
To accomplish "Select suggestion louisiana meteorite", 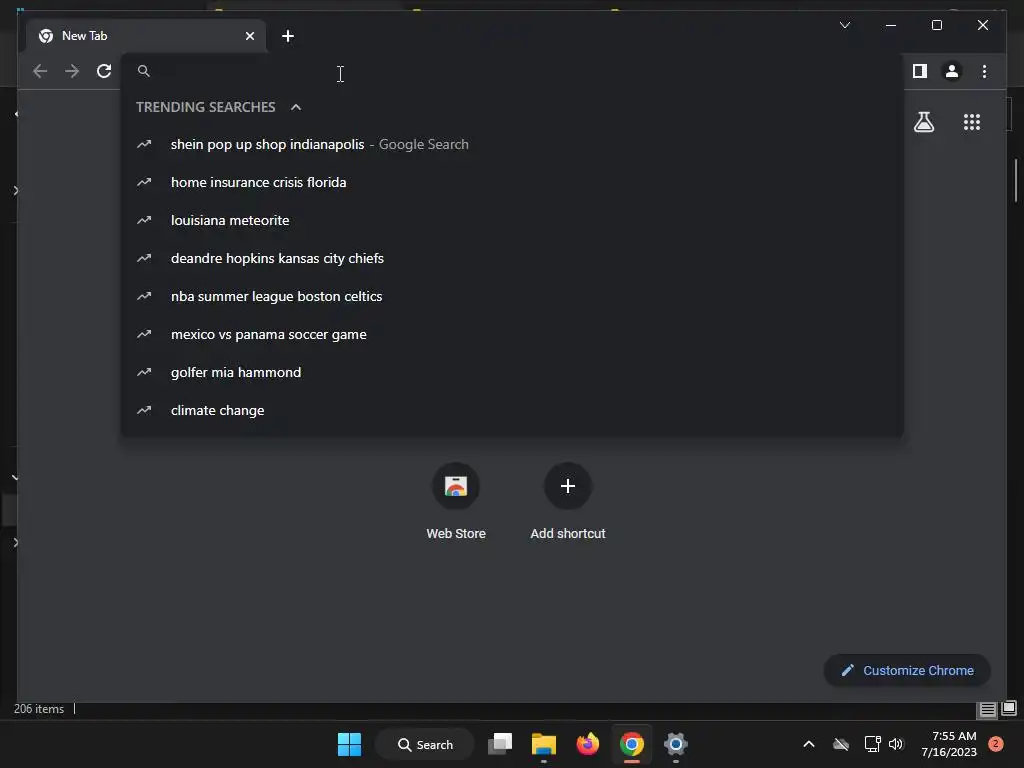I will pyautogui.click(x=512, y=220).
